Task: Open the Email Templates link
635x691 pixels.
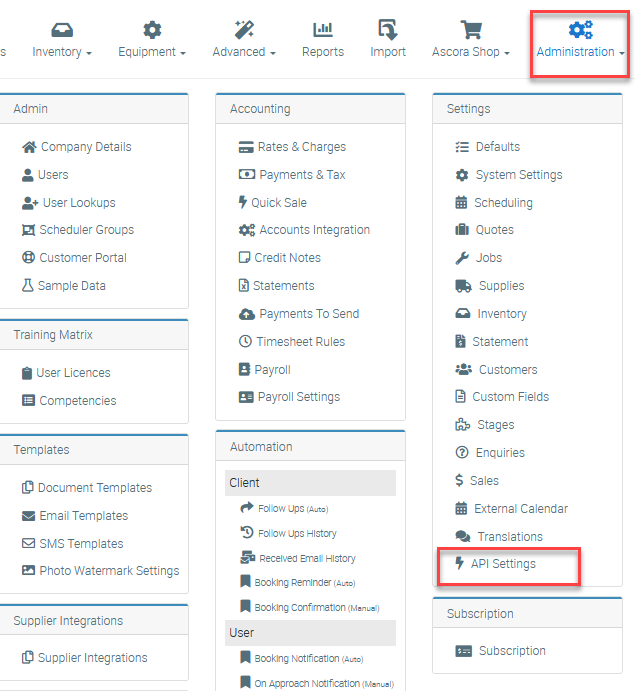Action: (84, 516)
